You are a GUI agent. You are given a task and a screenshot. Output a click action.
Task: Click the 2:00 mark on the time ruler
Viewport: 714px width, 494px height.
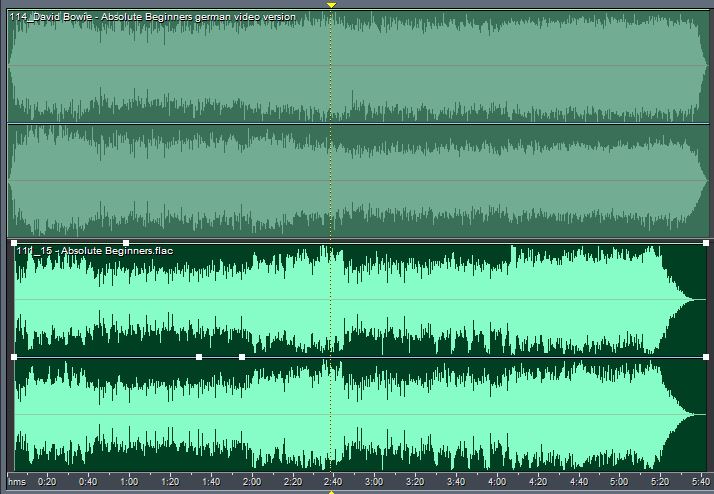(x=251, y=481)
